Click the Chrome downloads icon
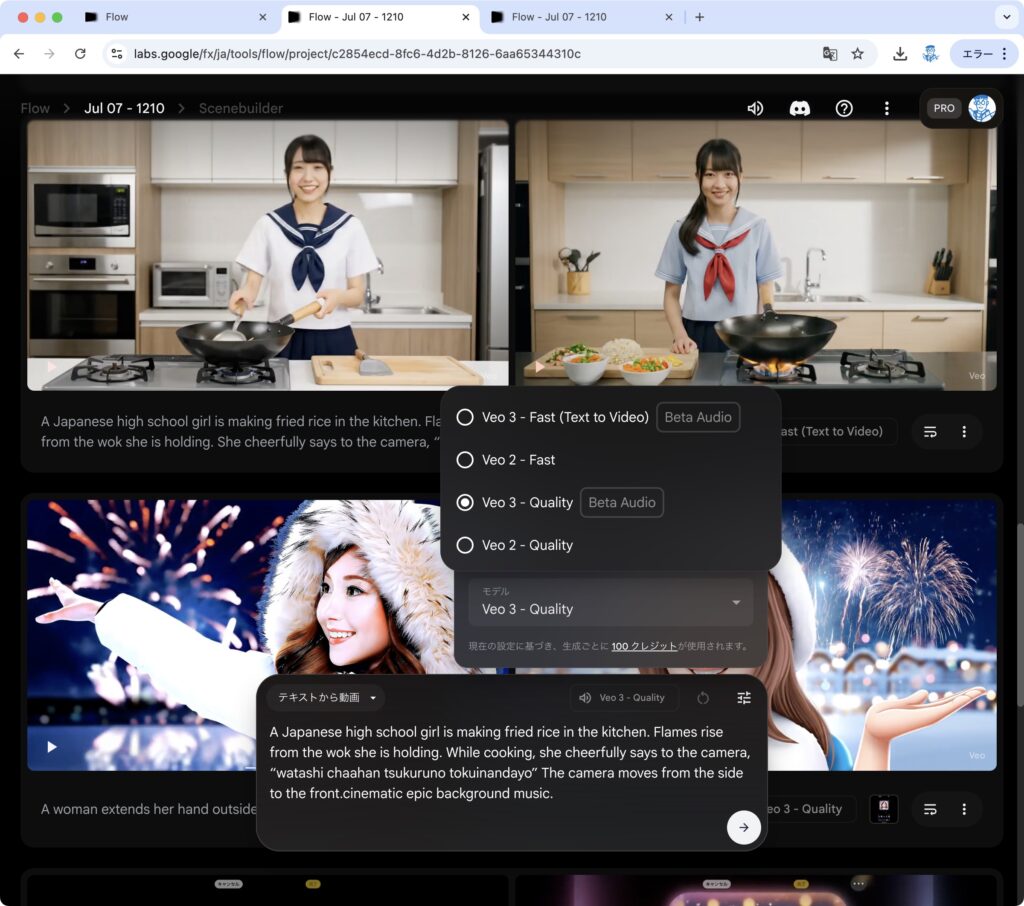 tap(900, 54)
